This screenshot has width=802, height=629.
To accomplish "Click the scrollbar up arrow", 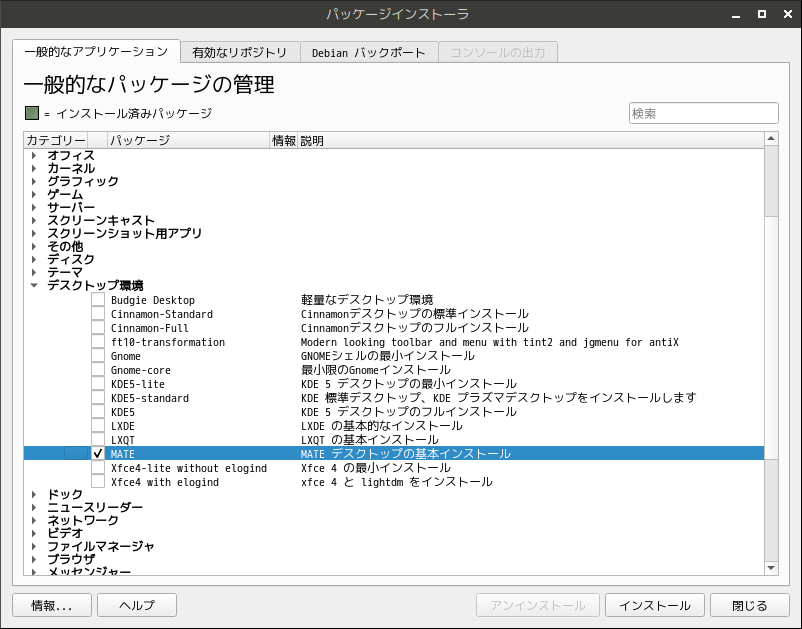I will (x=771, y=139).
